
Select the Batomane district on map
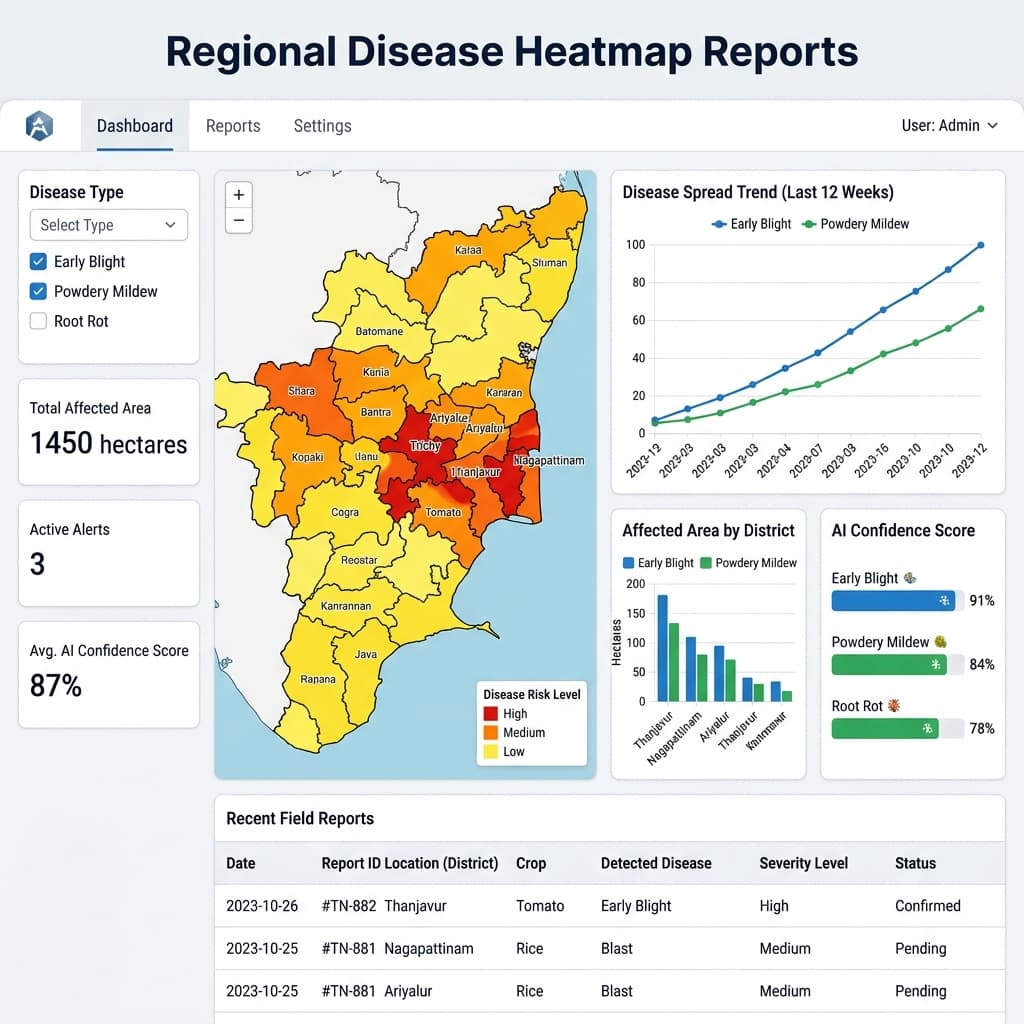379,331
